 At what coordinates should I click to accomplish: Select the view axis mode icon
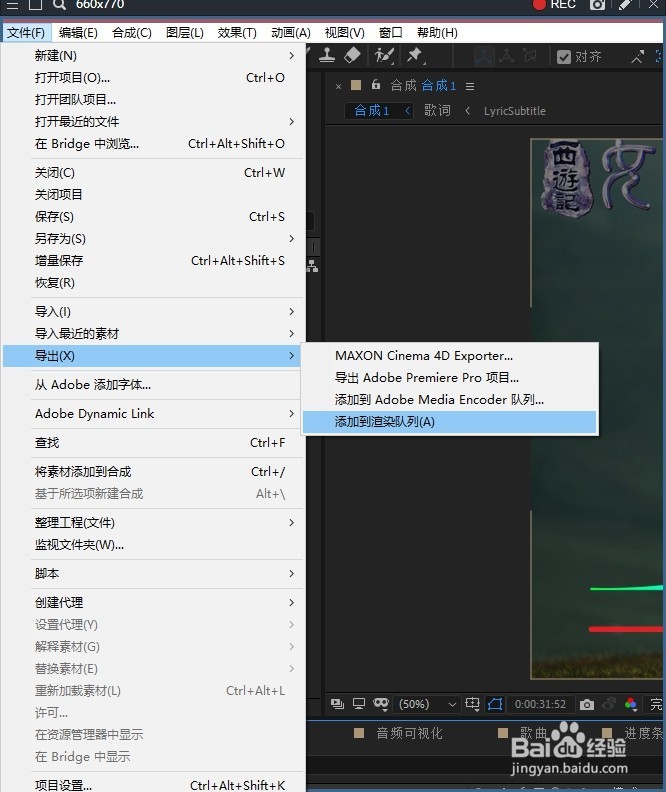(530, 56)
